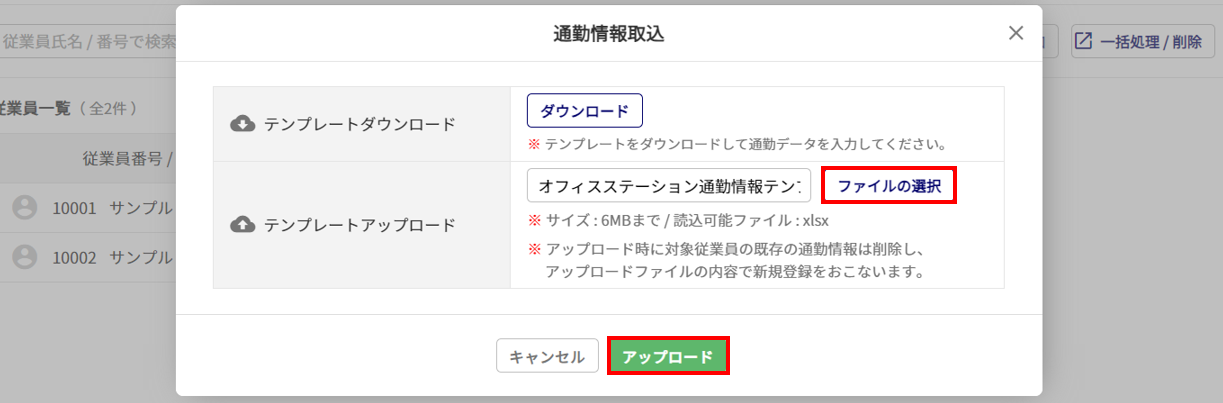Open the 10002 サンプル employee row
The height and width of the screenshot is (403, 1223).
[x=88, y=257]
